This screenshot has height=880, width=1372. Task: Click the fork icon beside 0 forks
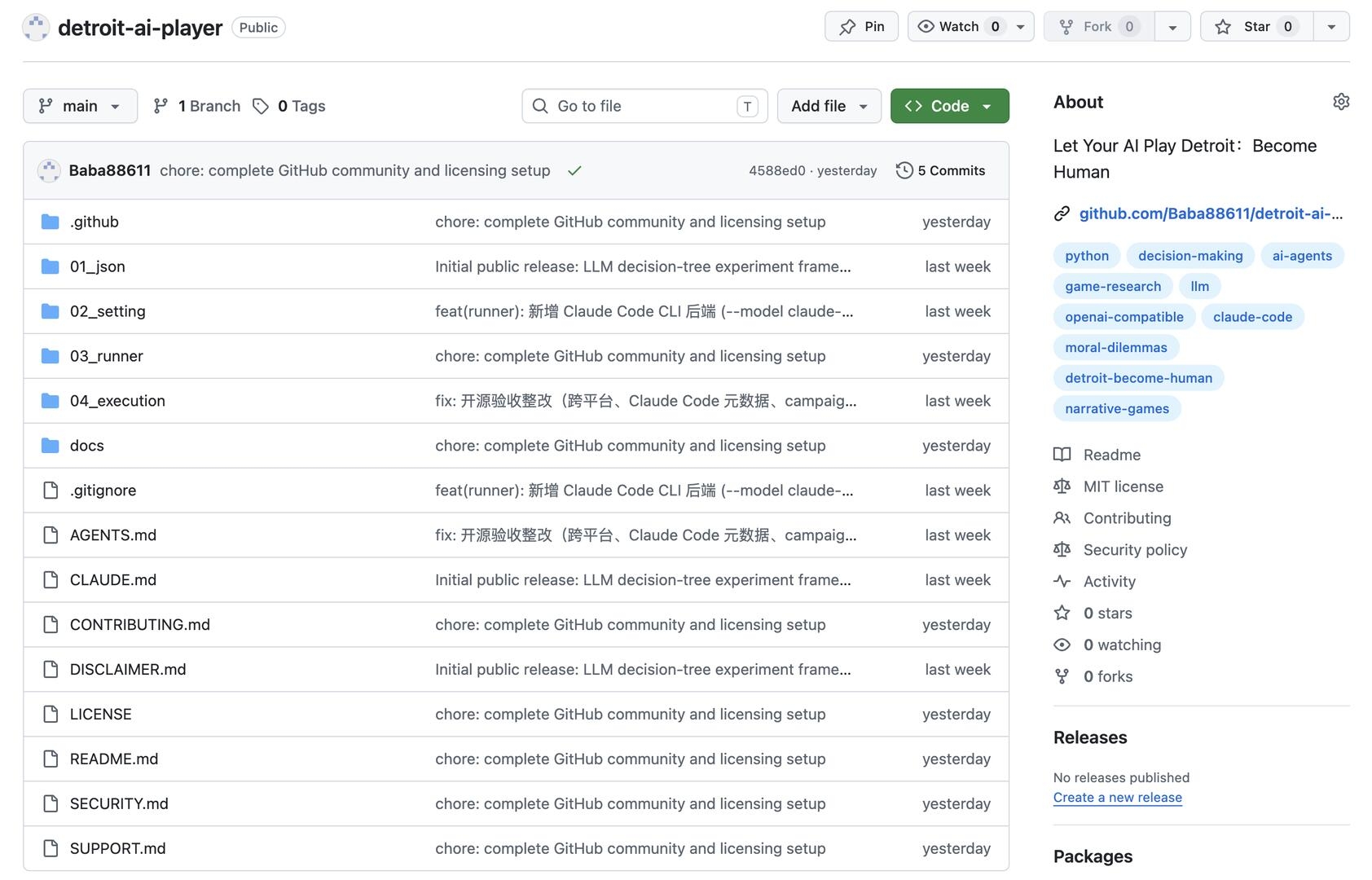click(1062, 676)
